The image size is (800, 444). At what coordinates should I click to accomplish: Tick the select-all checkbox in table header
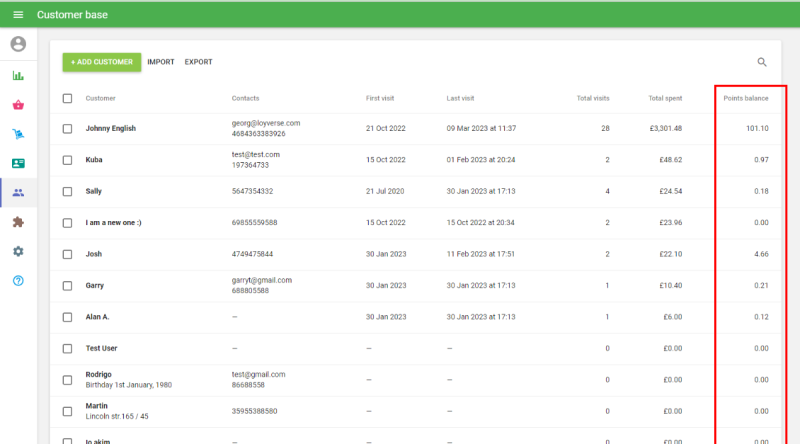(x=67, y=98)
